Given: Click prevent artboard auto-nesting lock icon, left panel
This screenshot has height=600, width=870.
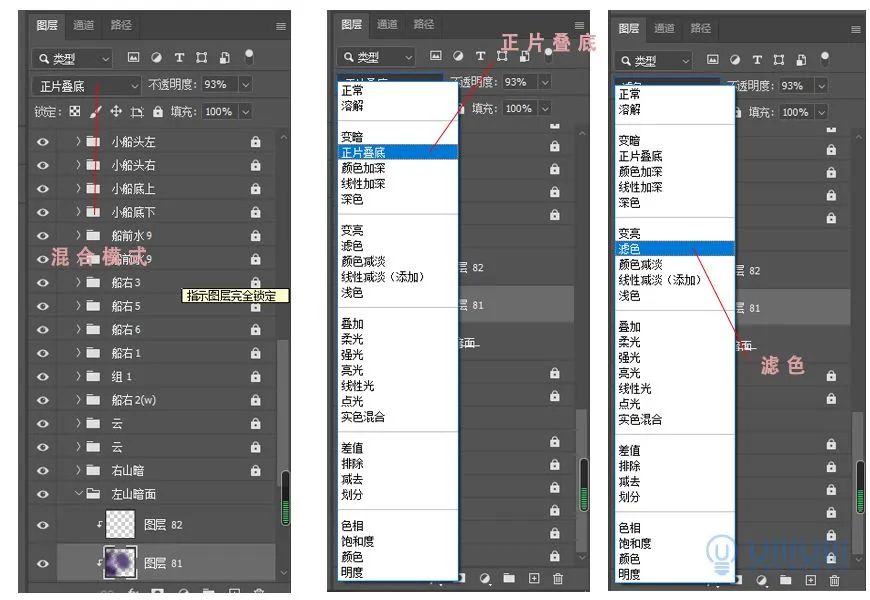Looking at the screenshot, I should coord(137,112).
